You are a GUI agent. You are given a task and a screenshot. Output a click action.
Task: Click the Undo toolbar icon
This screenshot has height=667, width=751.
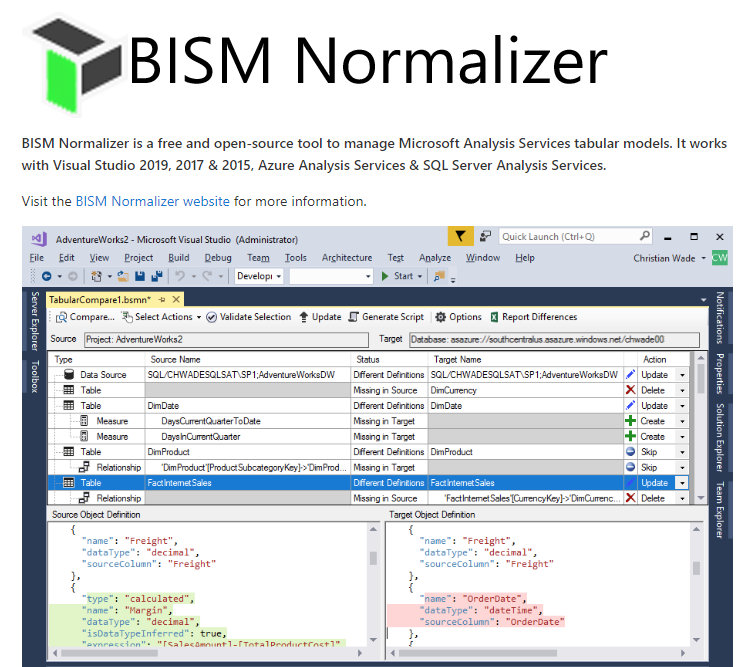tap(180, 276)
